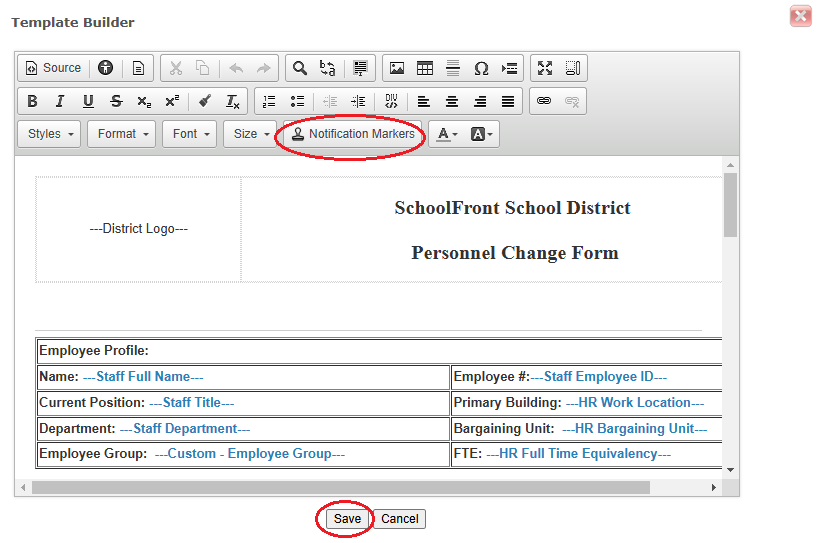This screenshot has height=543, width=819.
Task: Click the ---District Logo--- placeholder
Action: [138, 229]
